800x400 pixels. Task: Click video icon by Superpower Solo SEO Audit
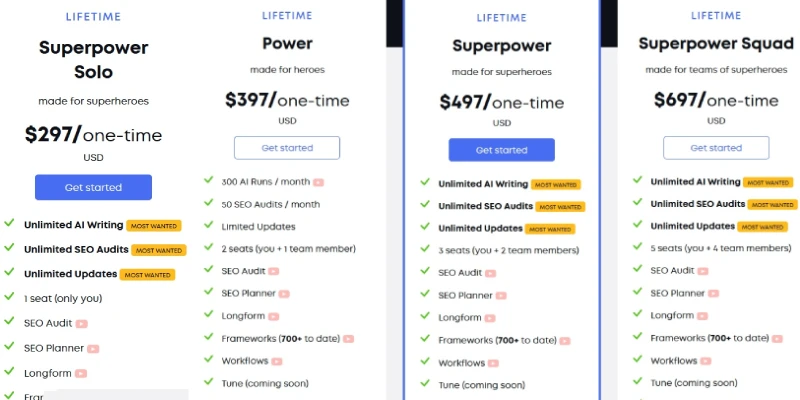point(82,323)
